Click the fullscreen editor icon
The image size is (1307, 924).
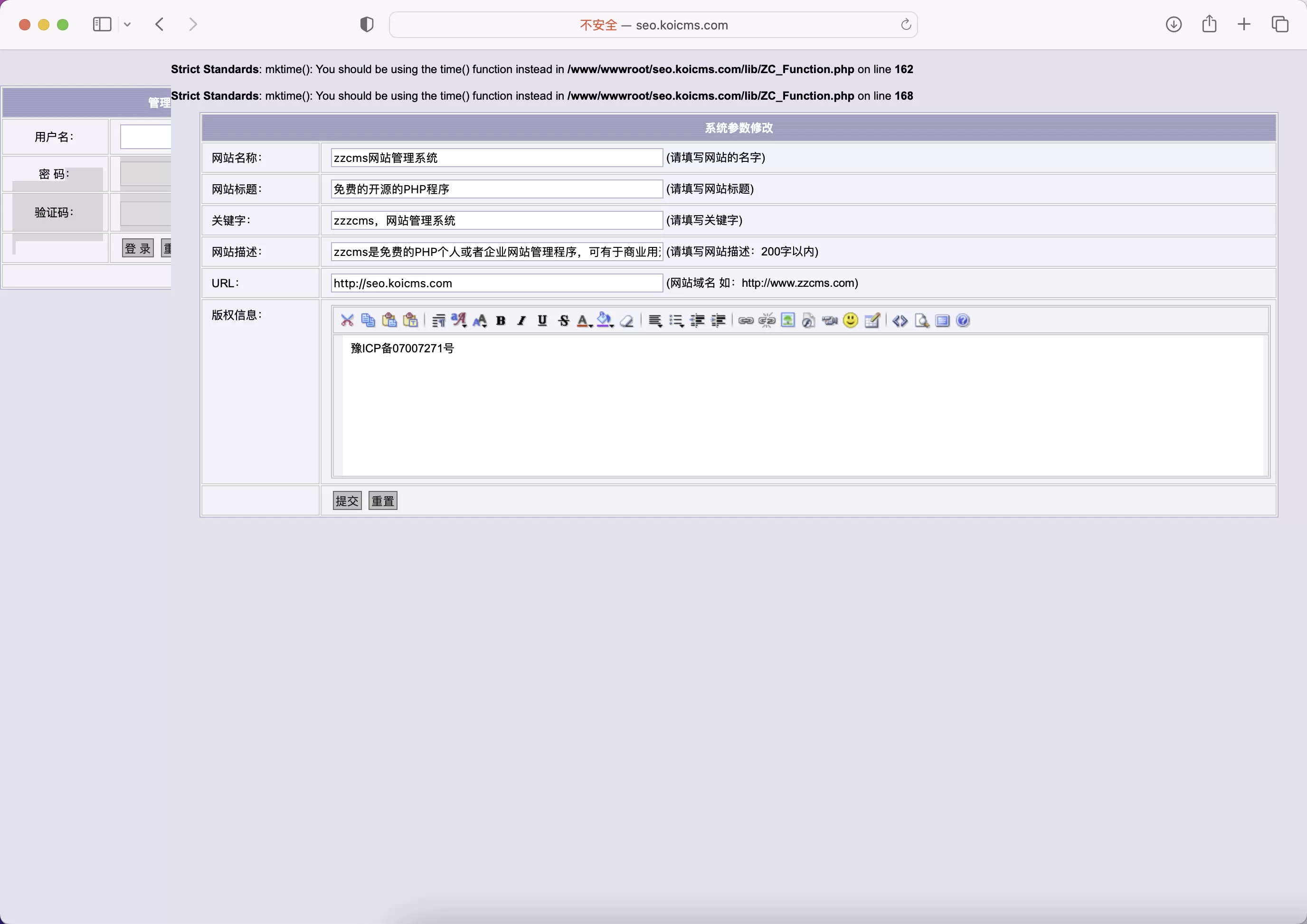[943, 321]
